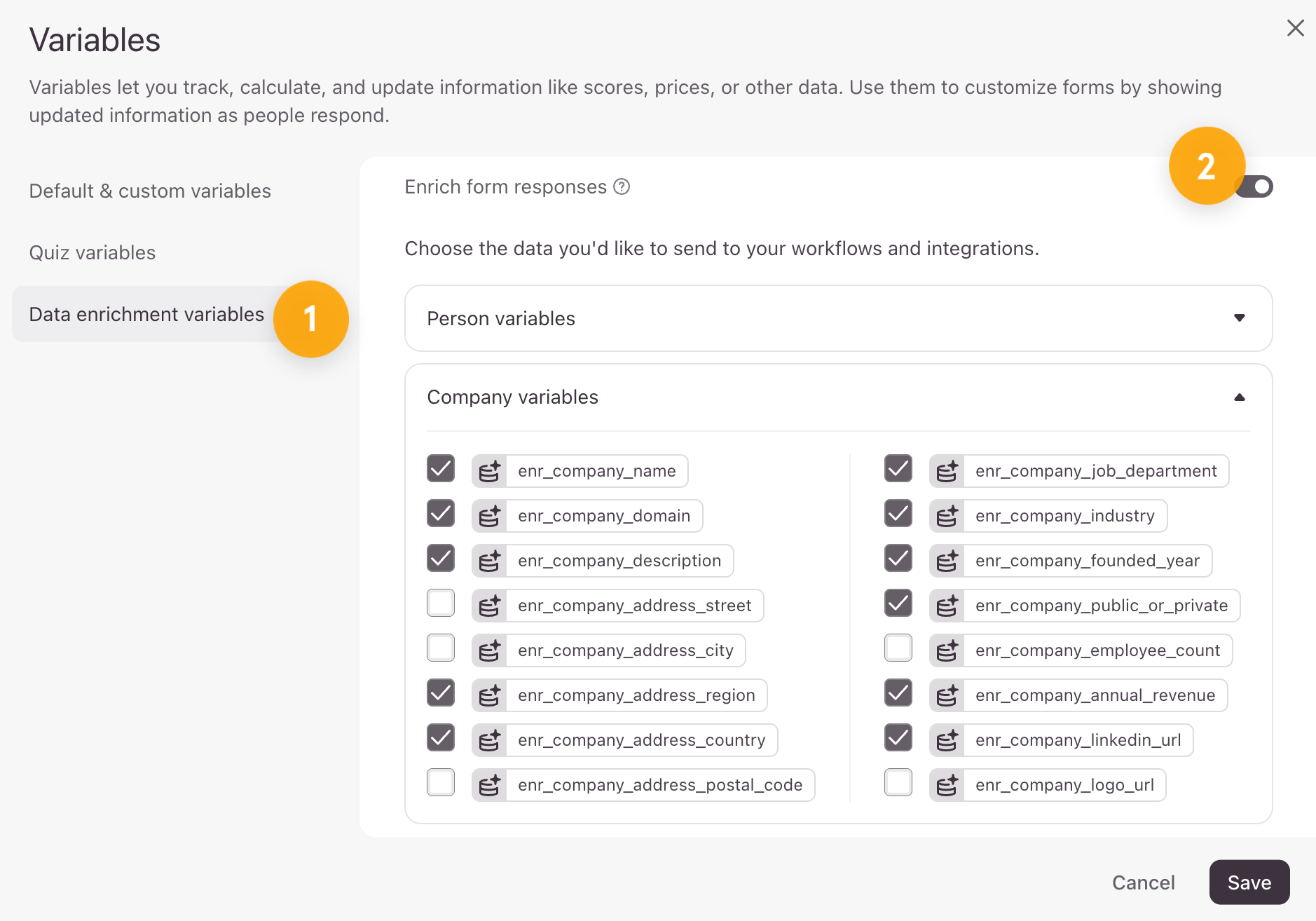
Task: Click the enrichment icon next to enr_company_name
Action: coord(489,471)
